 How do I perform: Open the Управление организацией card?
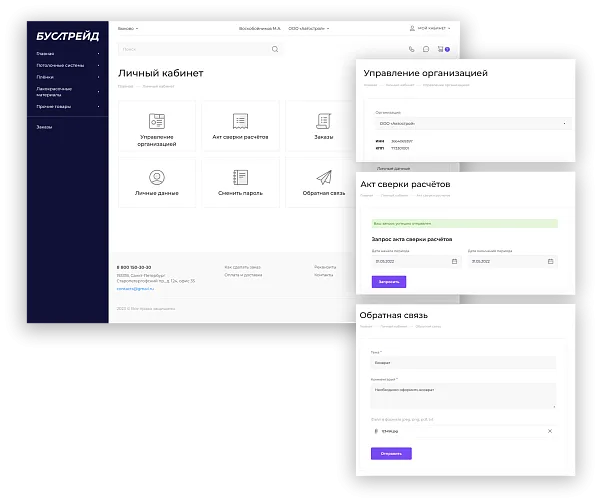click(x=157, y=126)
